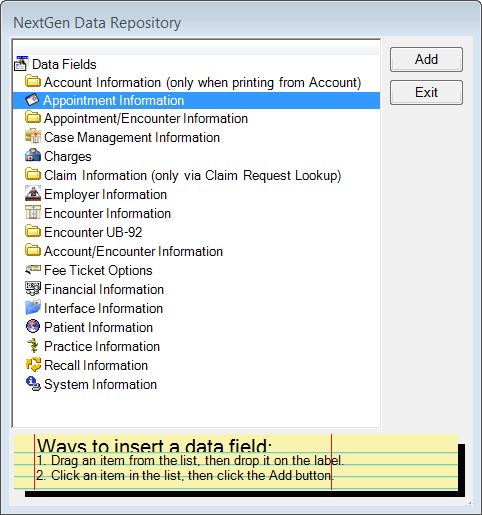Click the Exit button
This screenshot has height=515, width=482.
(426, 92)
